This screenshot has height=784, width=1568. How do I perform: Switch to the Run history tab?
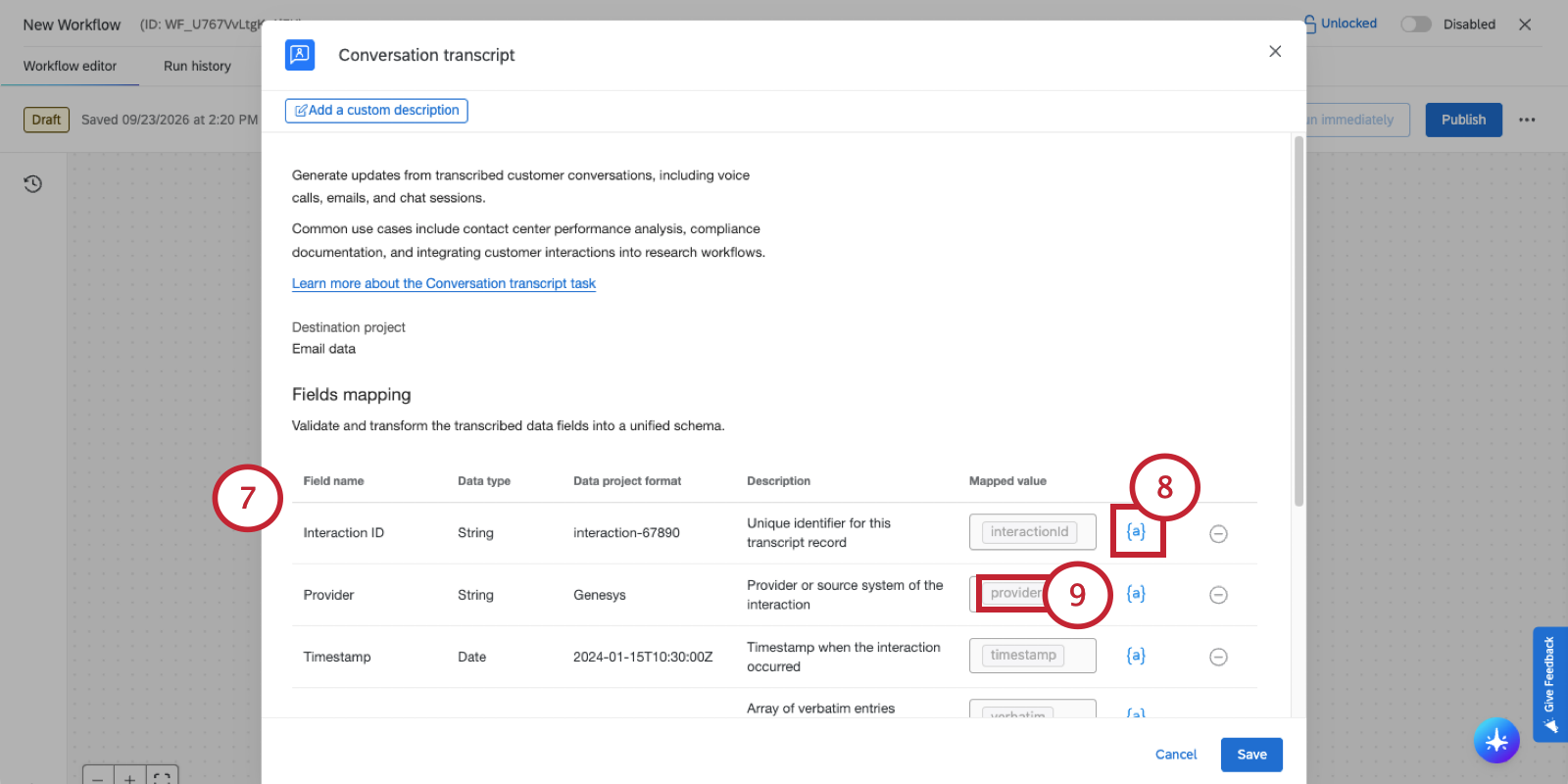point(197,66)
